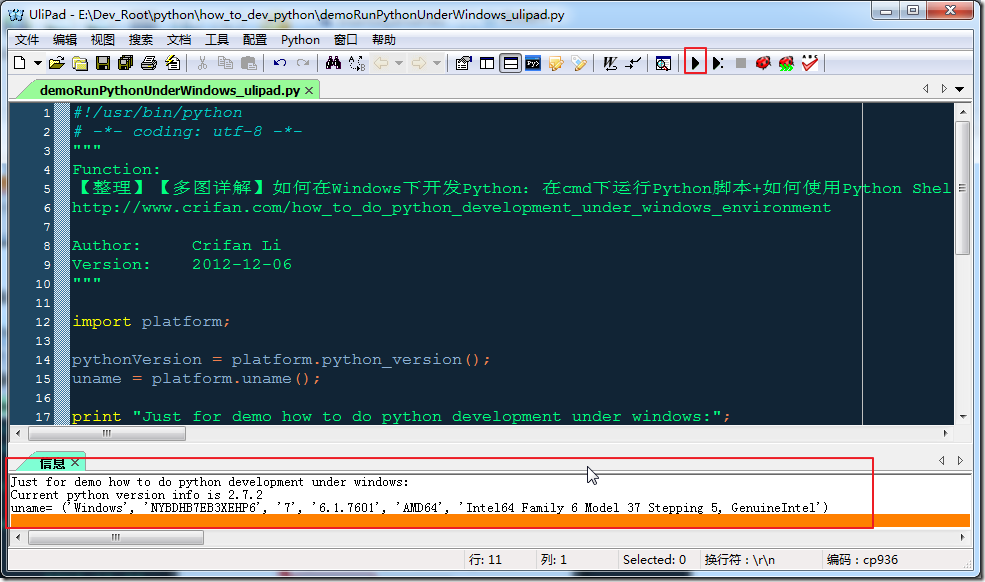This screenshot has height=582, width=985.
Task: Open Find with the binoculars icon
Action: tap(334, 63)
